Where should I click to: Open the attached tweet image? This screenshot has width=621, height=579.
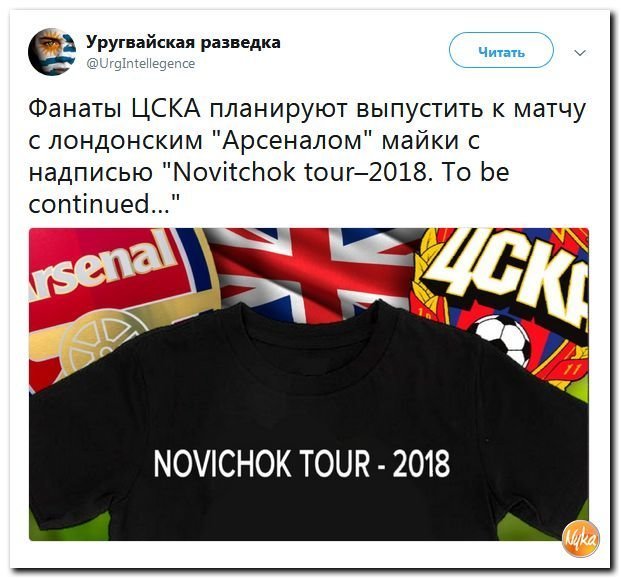coord(309,384)
